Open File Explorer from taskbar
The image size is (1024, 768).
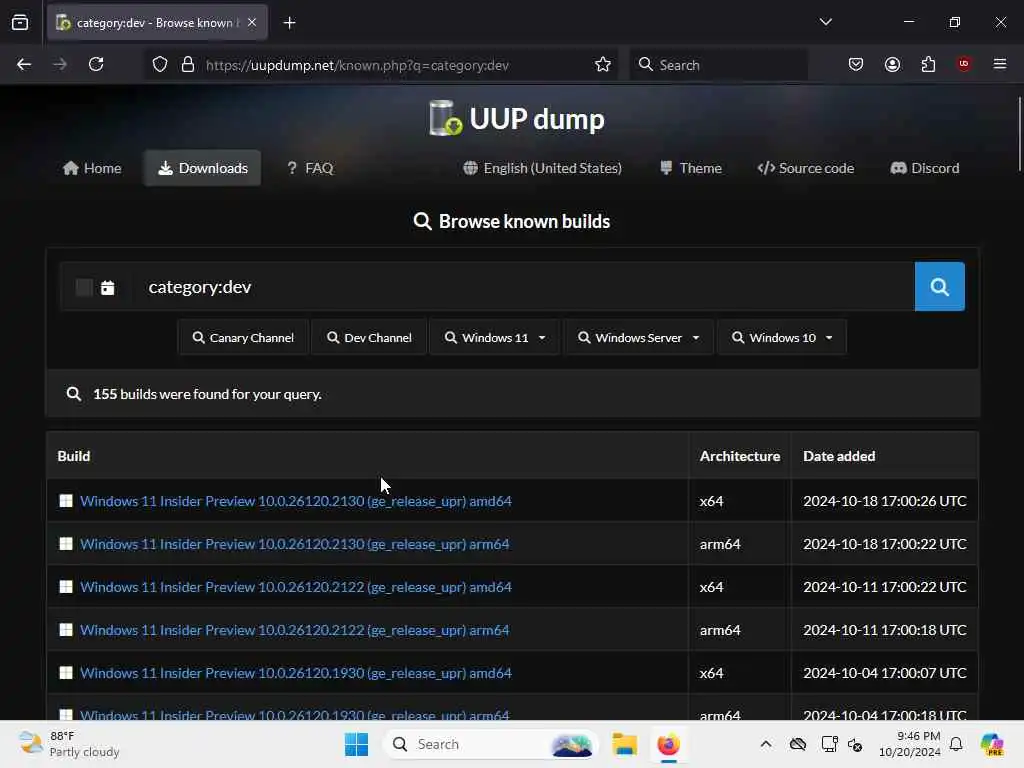tap(624, 744)
